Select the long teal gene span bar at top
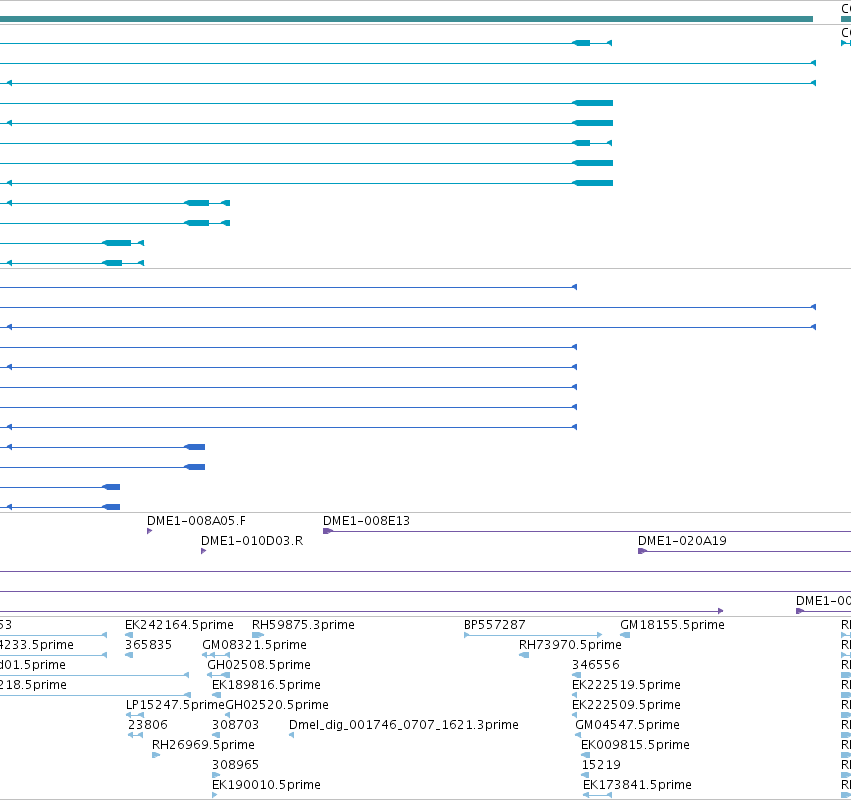The image size is (851, 800). (x=407, y=19)
